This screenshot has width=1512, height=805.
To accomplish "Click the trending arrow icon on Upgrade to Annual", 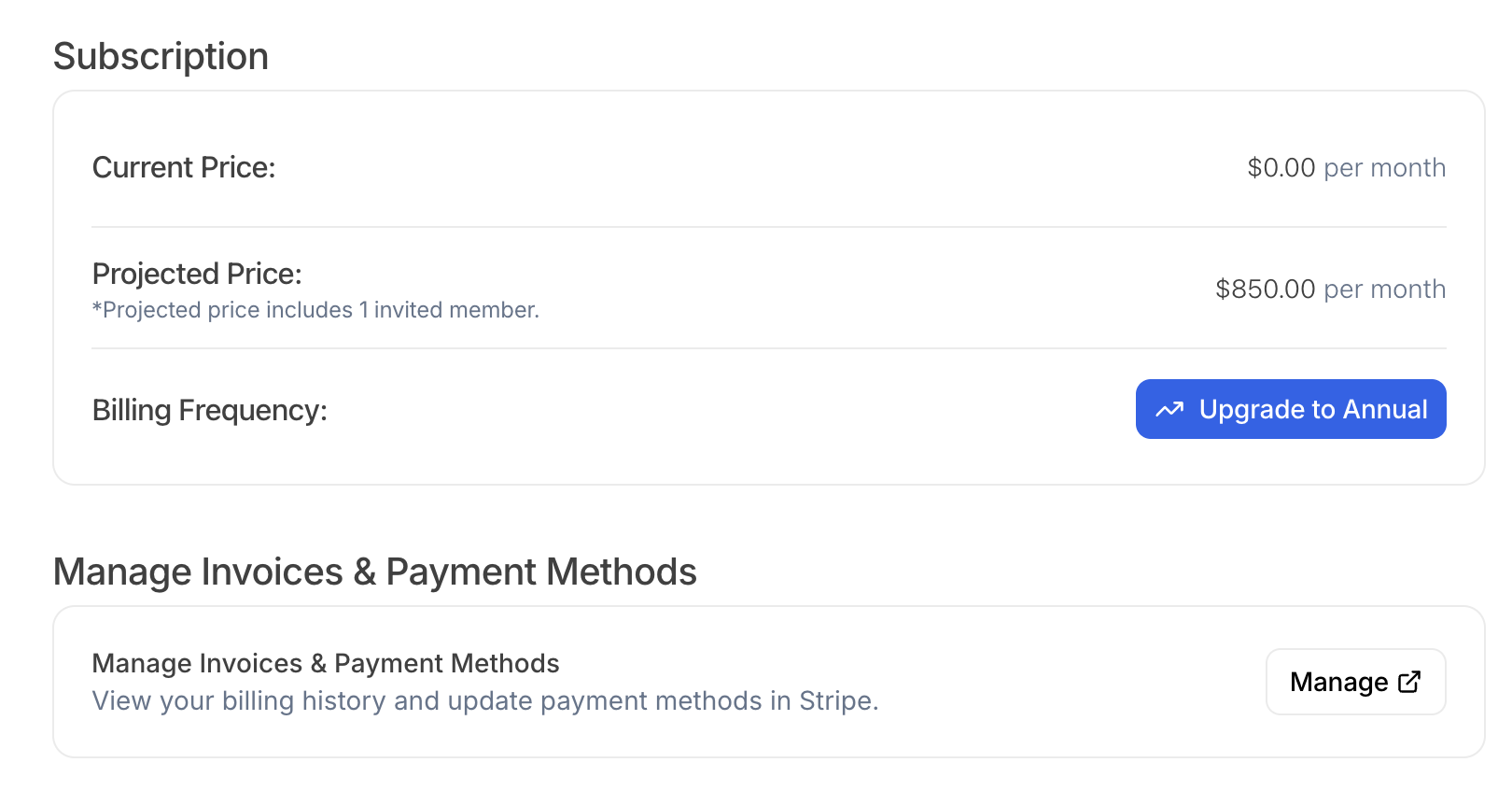I will 1170,409.
